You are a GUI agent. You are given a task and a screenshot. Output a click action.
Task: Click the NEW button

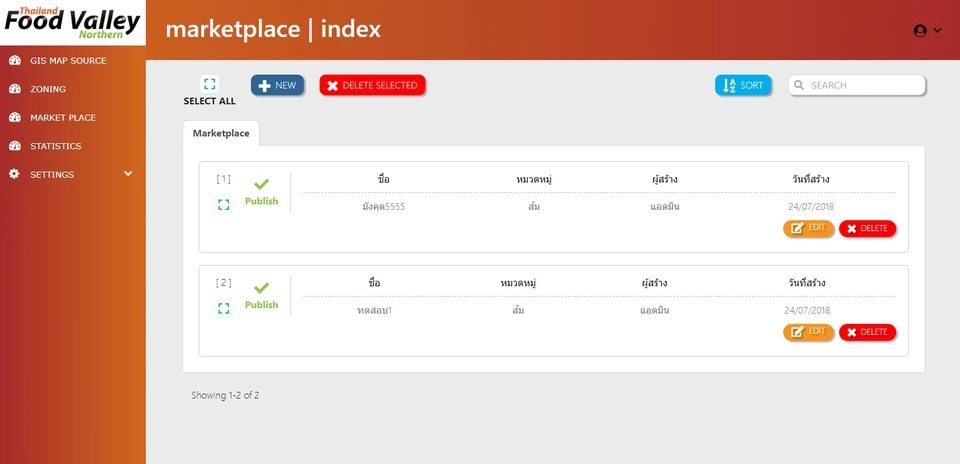(277, 86)
